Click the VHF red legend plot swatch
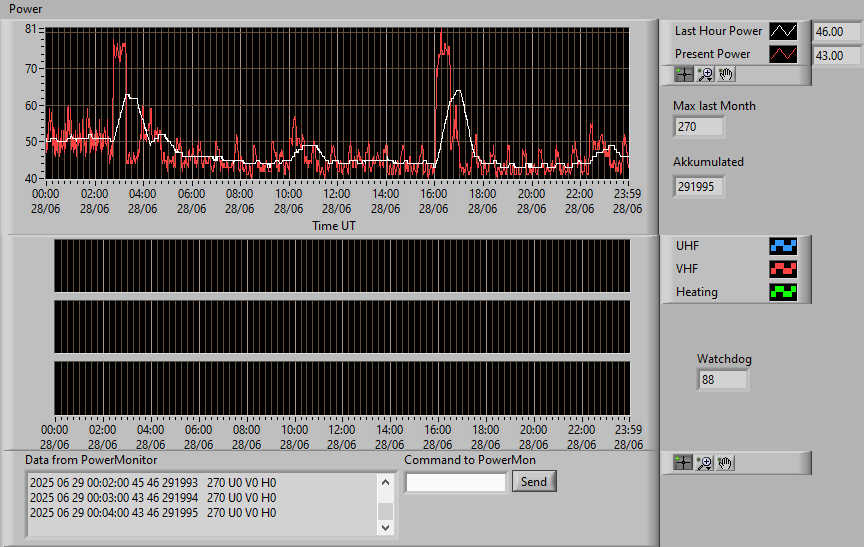 pos(783,269)
